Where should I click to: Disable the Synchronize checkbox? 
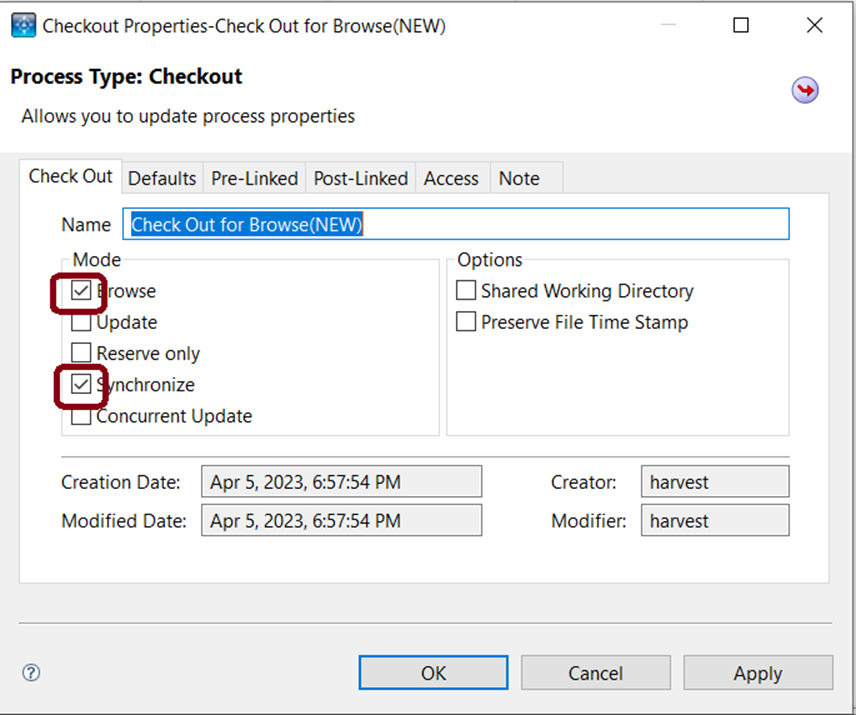(x=81, y=385)
